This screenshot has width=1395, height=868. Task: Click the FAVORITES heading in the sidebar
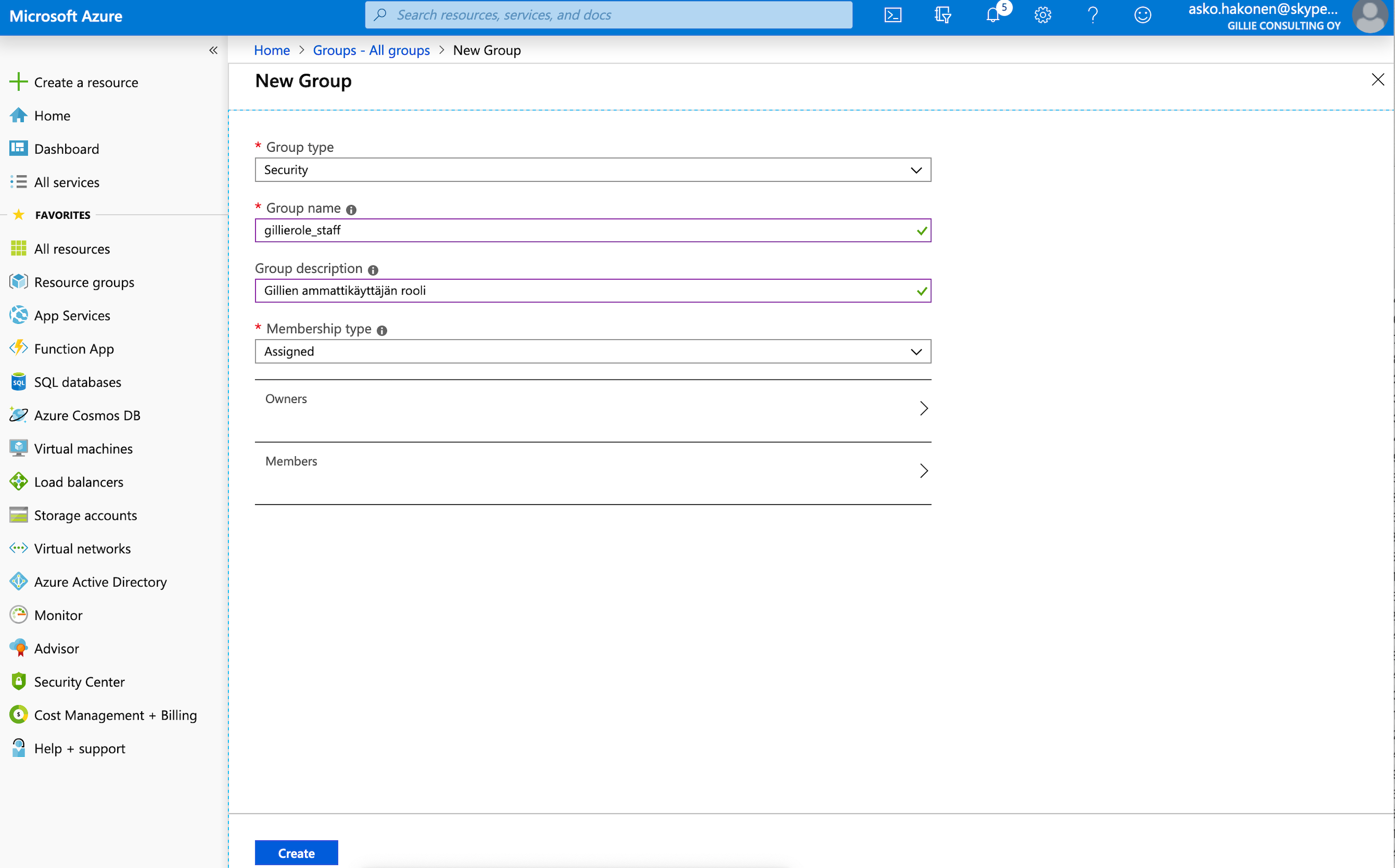63,215
